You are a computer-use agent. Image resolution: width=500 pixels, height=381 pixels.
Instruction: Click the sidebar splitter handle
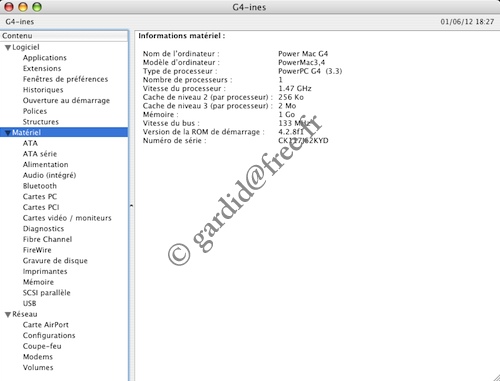[131, 206]
